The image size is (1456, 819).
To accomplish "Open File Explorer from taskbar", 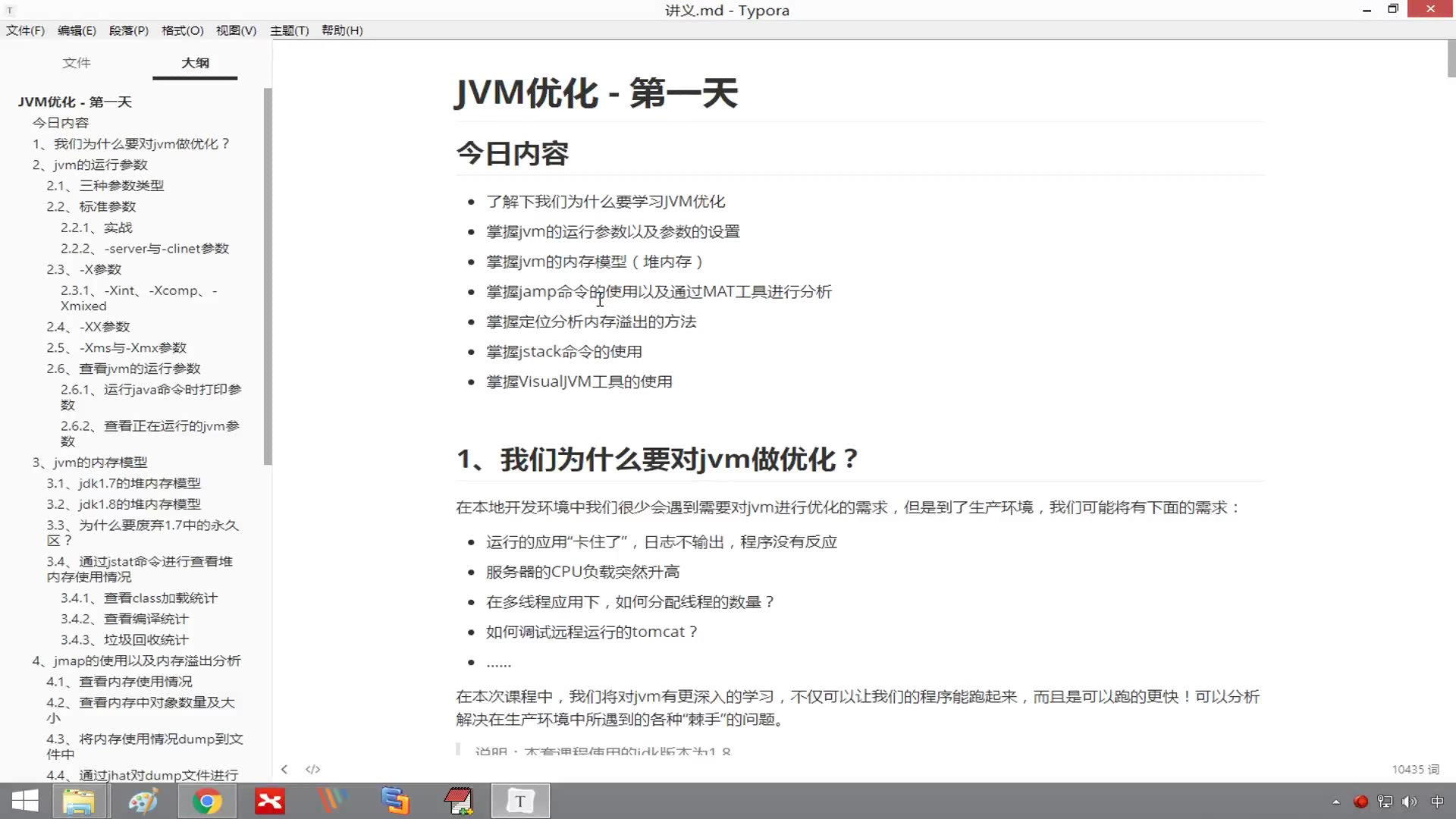I will pos(78,801).
